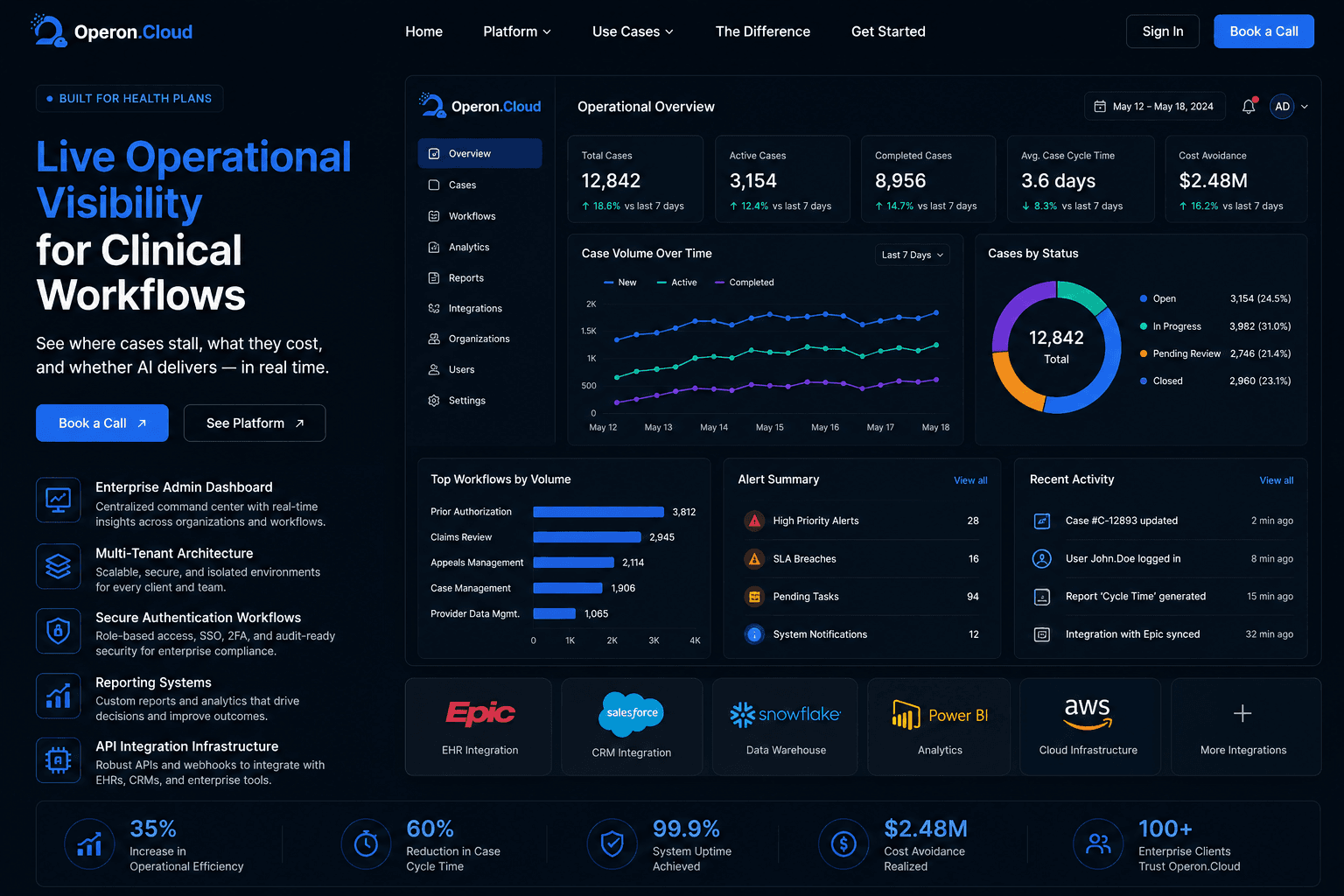Click the Overview sidebar icon
The height and width of the screenshot is (896, 1344).
click(434, 153)
